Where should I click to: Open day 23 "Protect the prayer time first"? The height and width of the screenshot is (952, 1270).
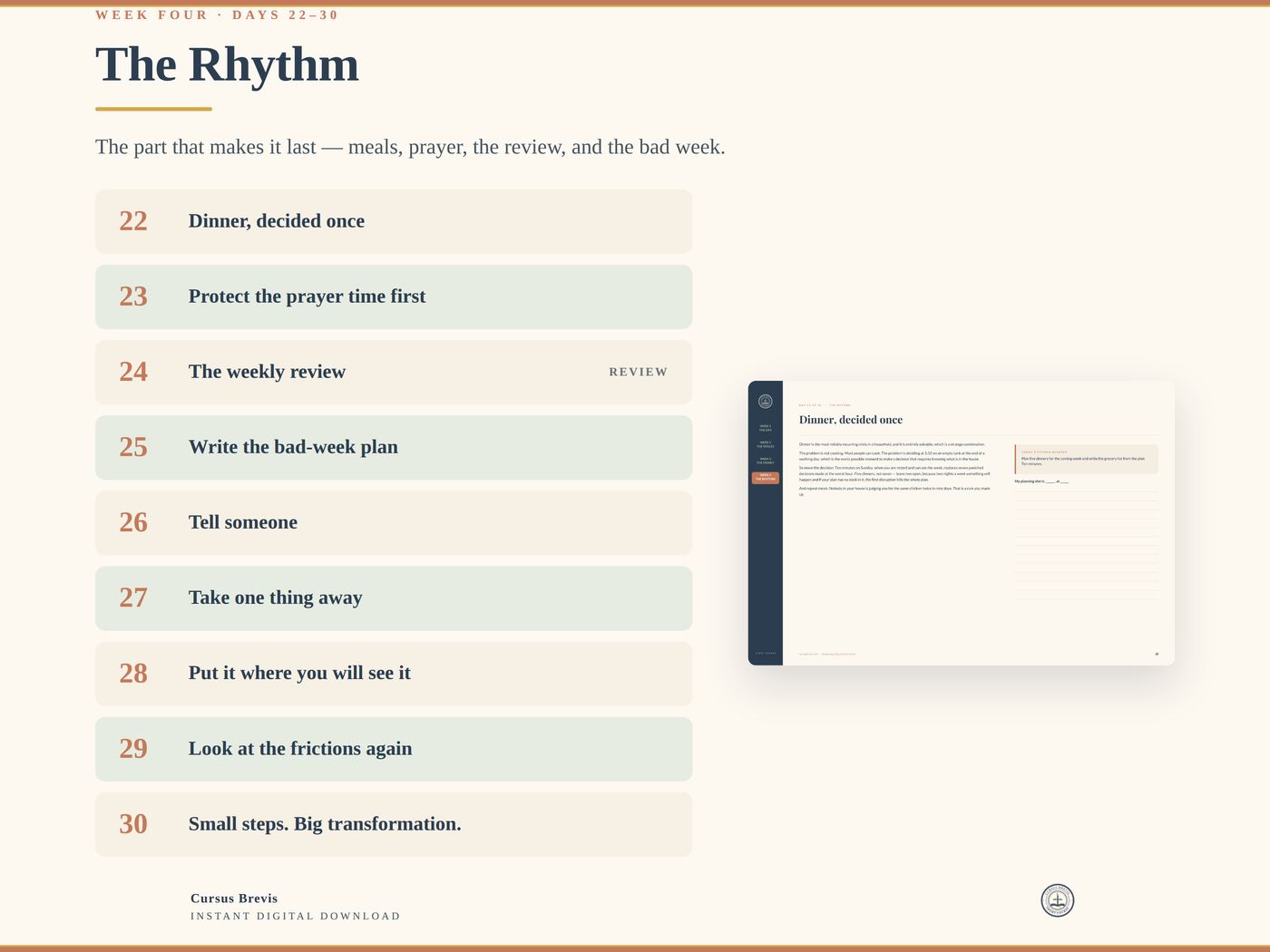(394, 296)
